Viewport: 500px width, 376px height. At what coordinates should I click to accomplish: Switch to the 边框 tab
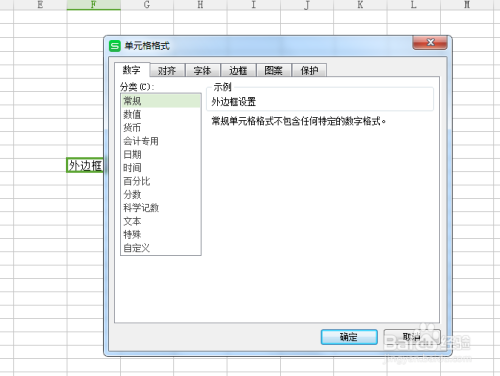click(238, 71)
